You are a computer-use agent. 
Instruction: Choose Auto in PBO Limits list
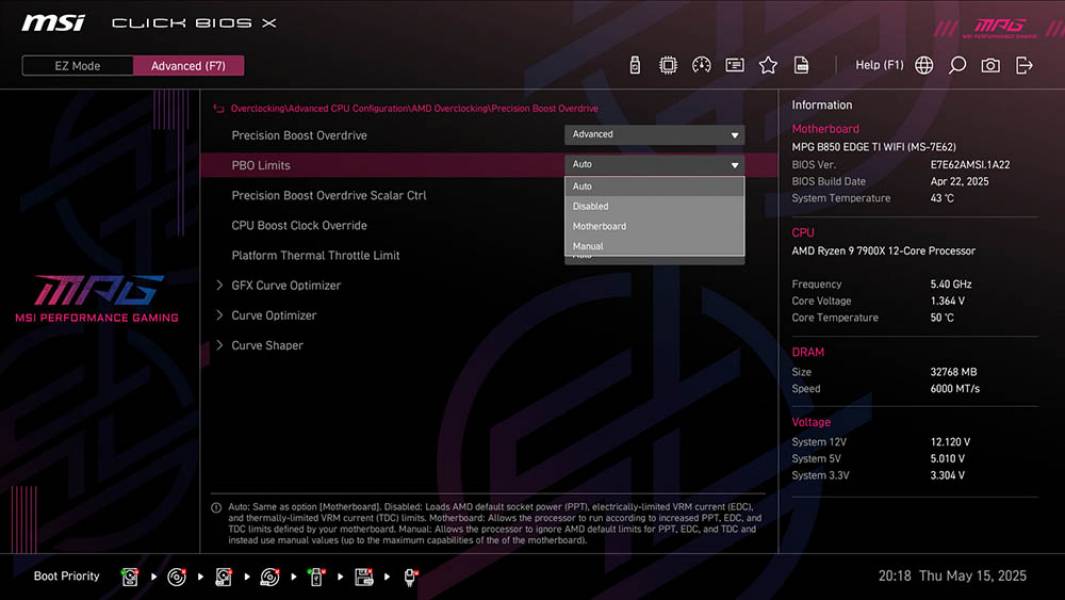point(654,186)
